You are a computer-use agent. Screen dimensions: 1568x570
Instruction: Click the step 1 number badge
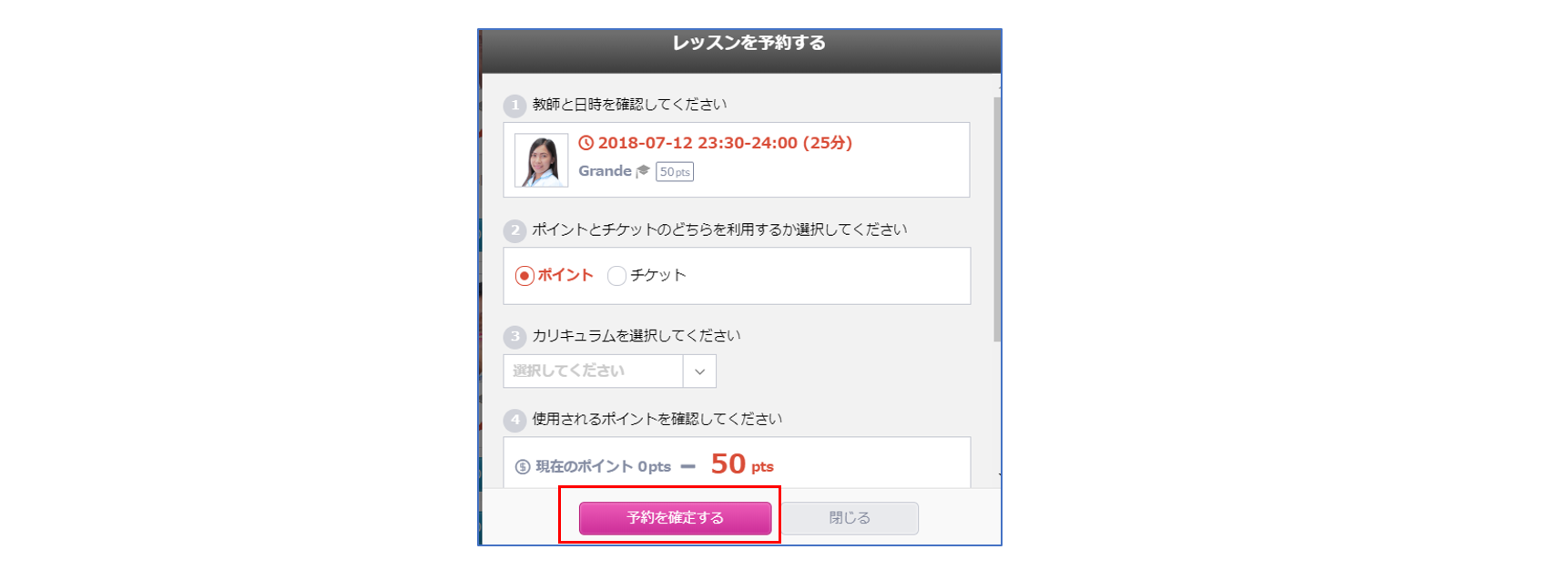(x=514, y=106)
